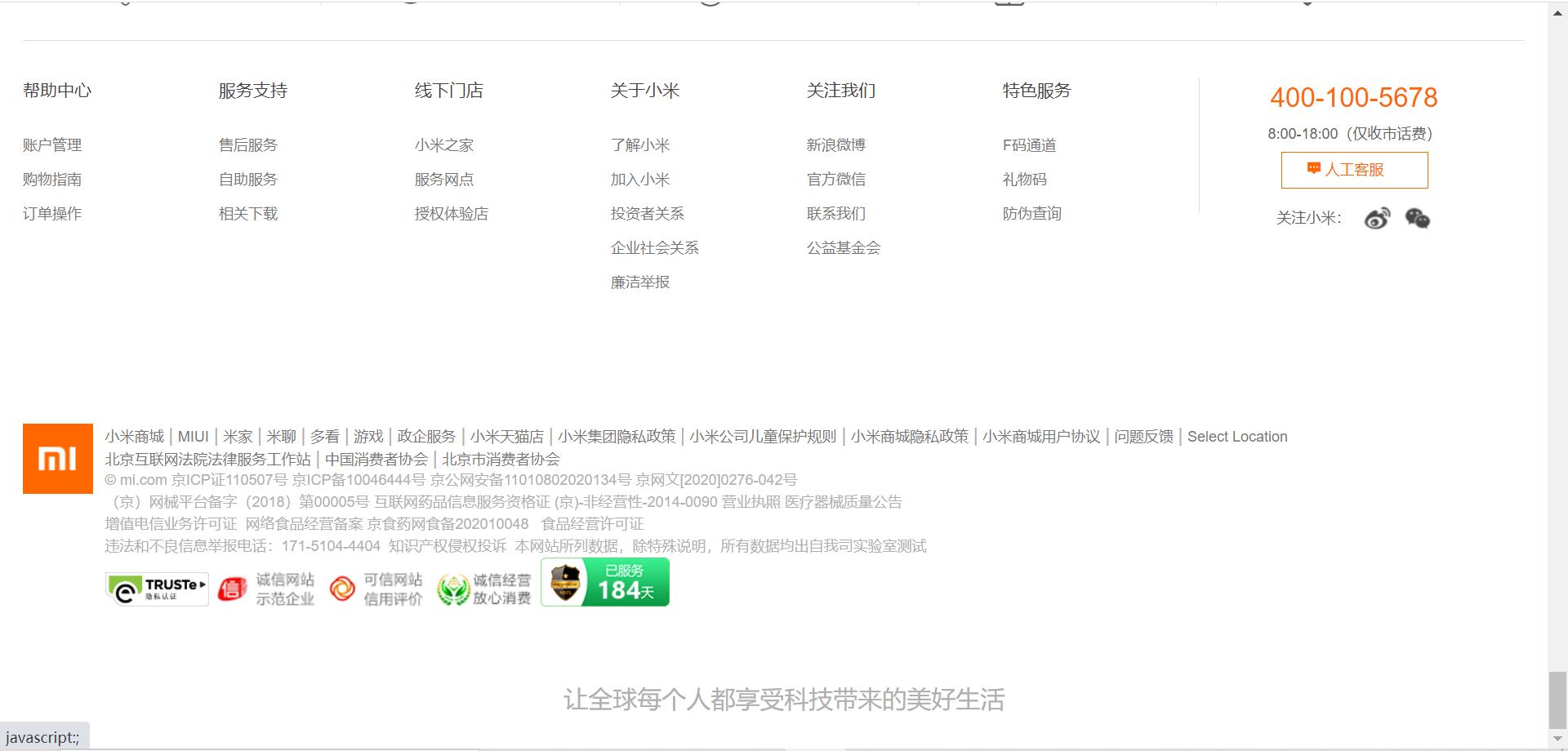This screenshot has height=751, width=1568.
Task: Open the 新浪微博 link
Action: point(836,145)
